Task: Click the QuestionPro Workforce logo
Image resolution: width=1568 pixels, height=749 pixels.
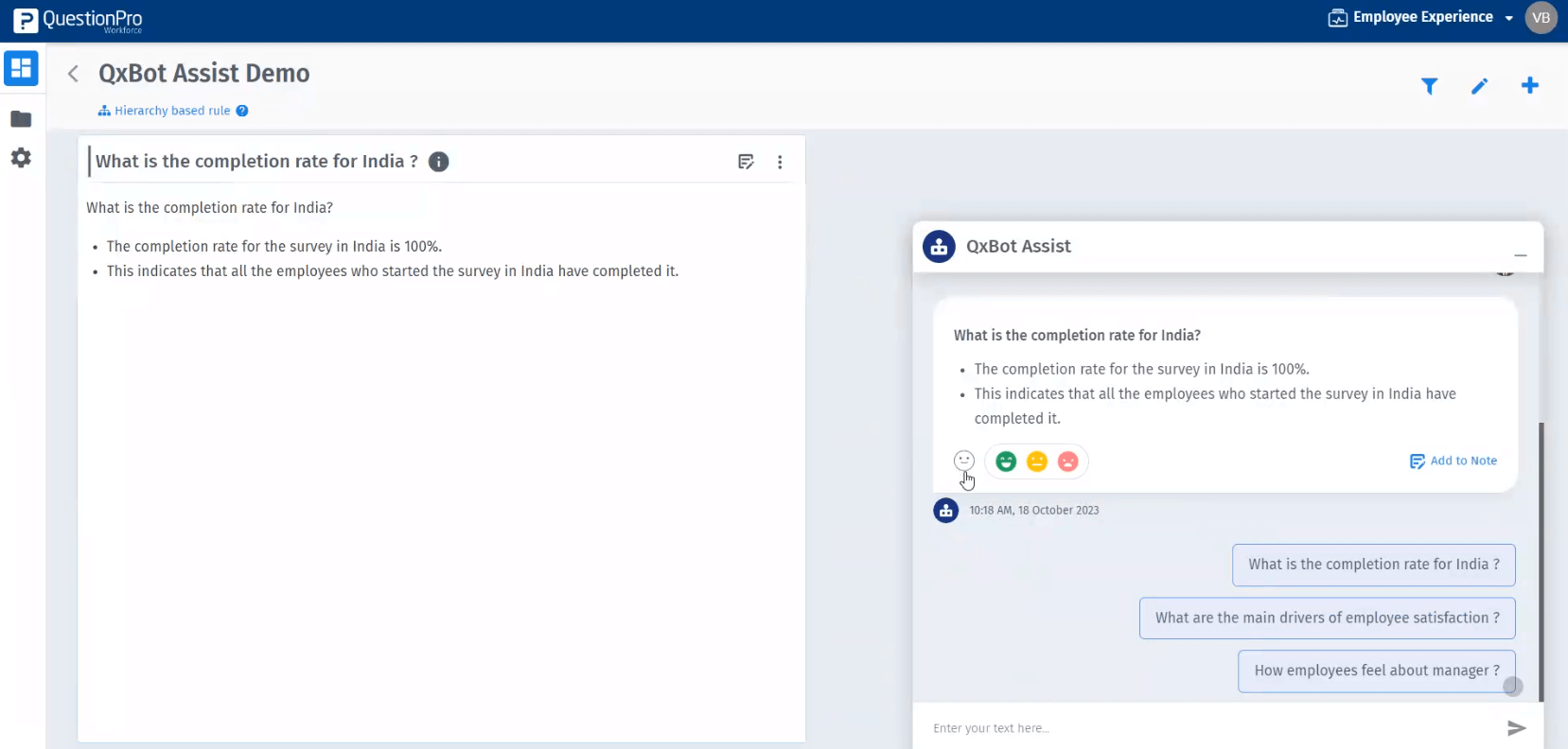Action: click(79, 20)
